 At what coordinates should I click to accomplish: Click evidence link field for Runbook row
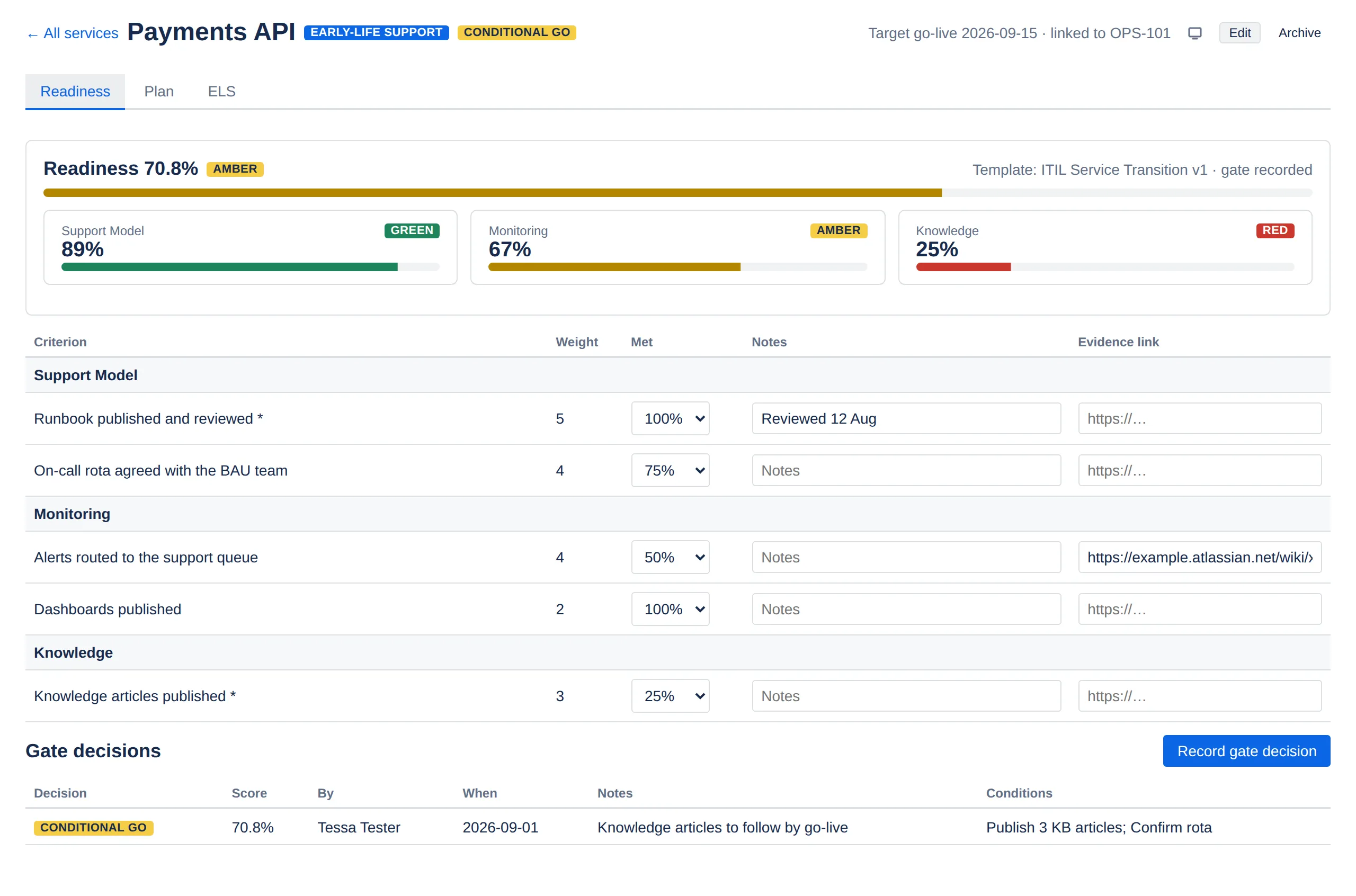1199,419
